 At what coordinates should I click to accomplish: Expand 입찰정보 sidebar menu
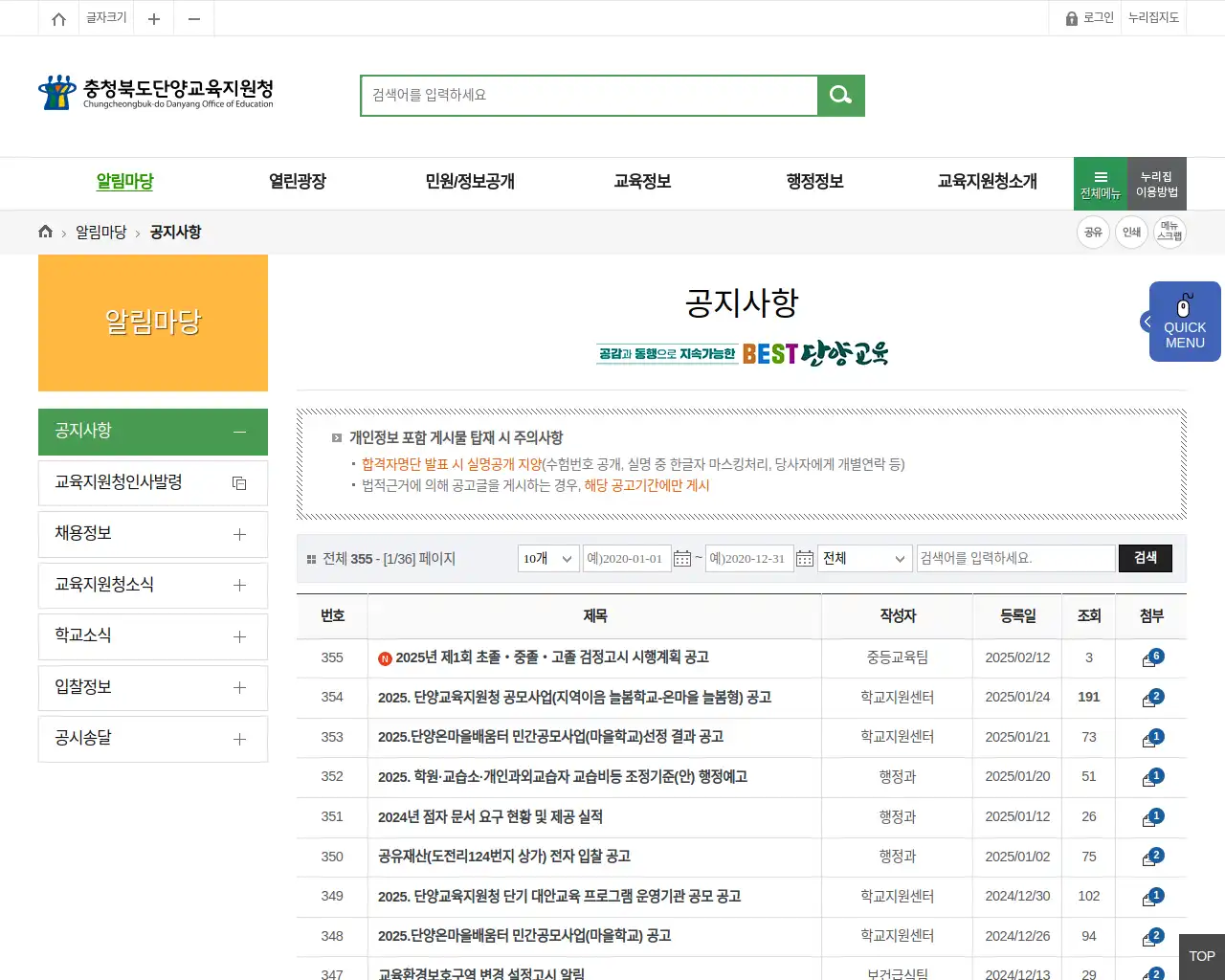tap(239, 687)
